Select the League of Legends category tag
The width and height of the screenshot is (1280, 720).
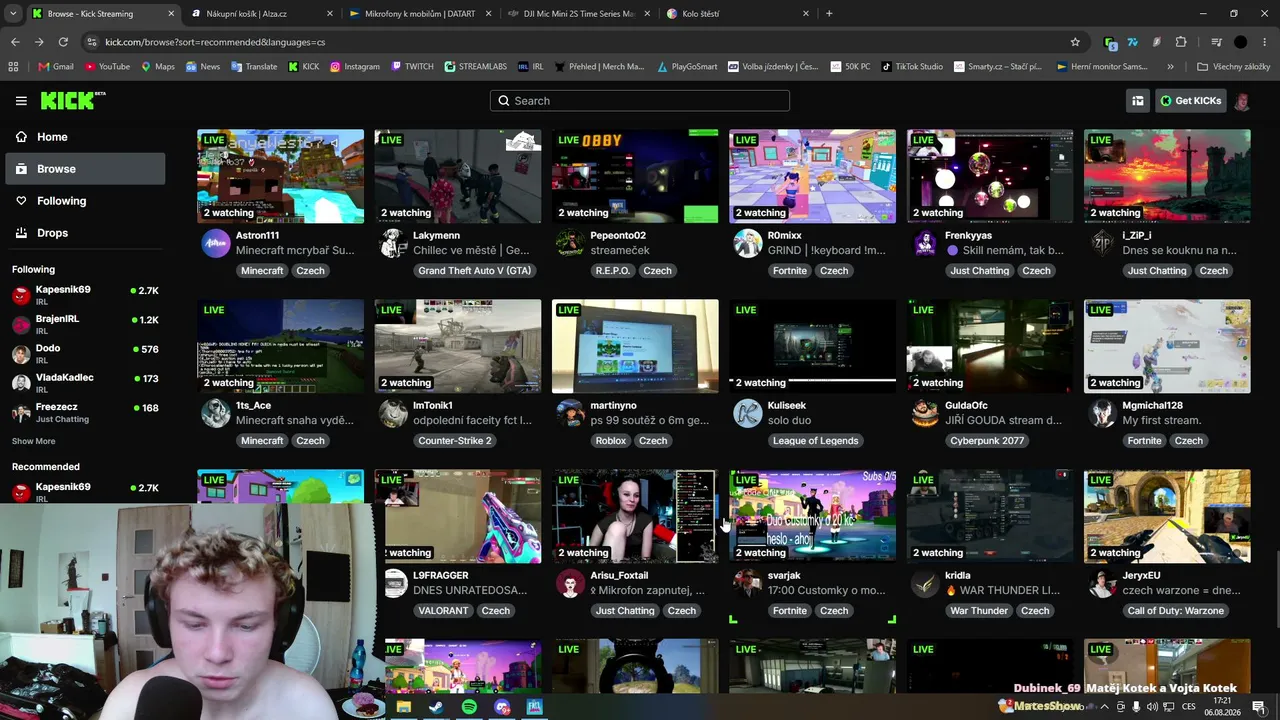pos(816,441)
